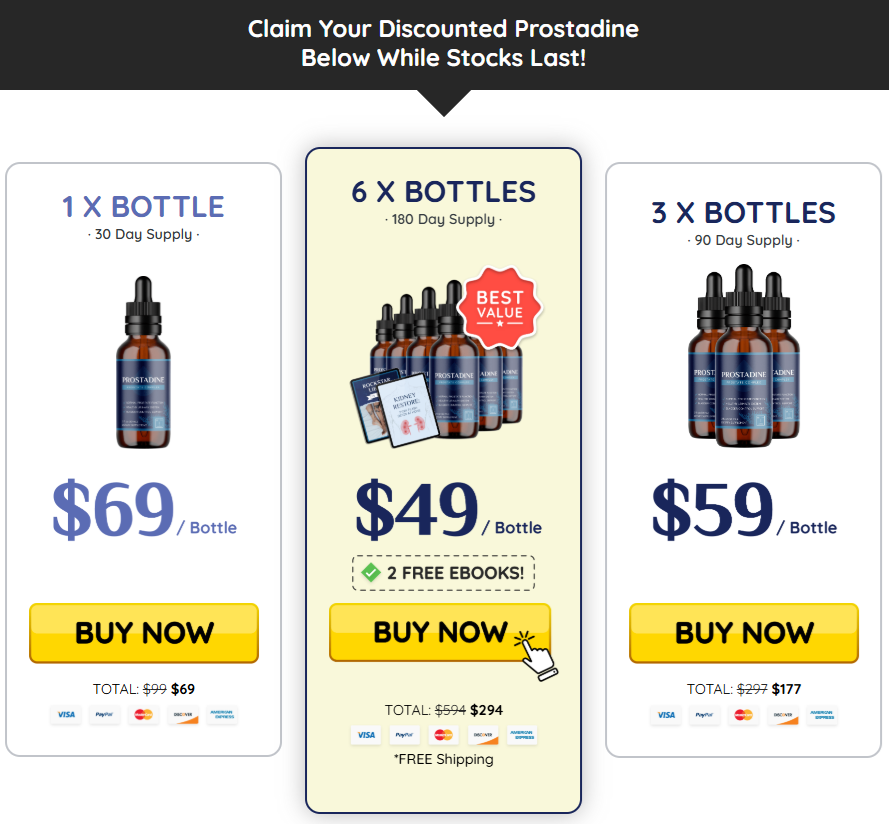Click the single Prostadine bottle image
Screen dimensions: 889x824
143,362
